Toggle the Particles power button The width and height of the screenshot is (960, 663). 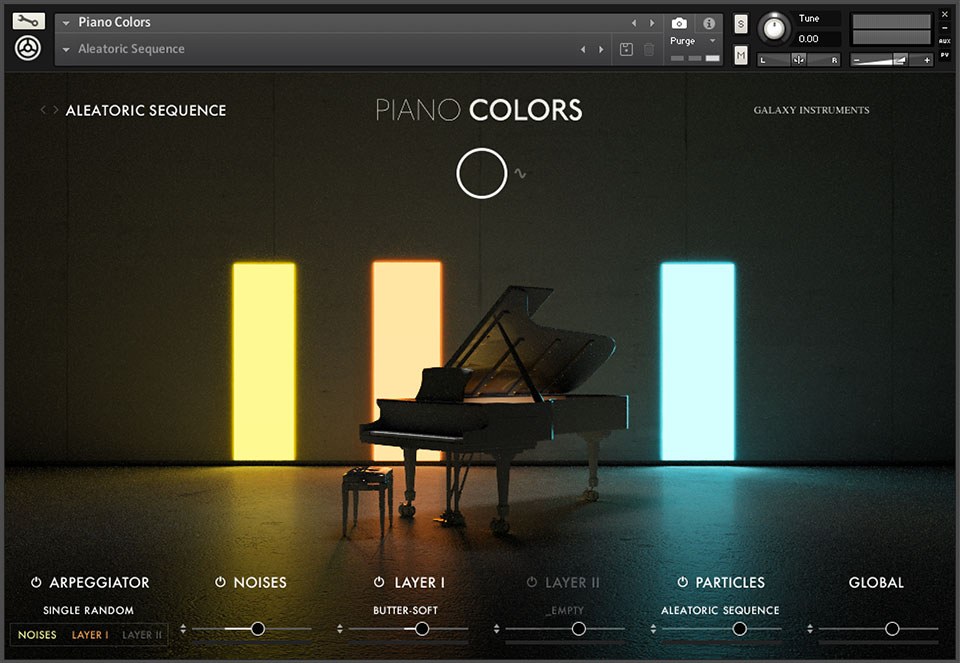click(x=683, y=582)
